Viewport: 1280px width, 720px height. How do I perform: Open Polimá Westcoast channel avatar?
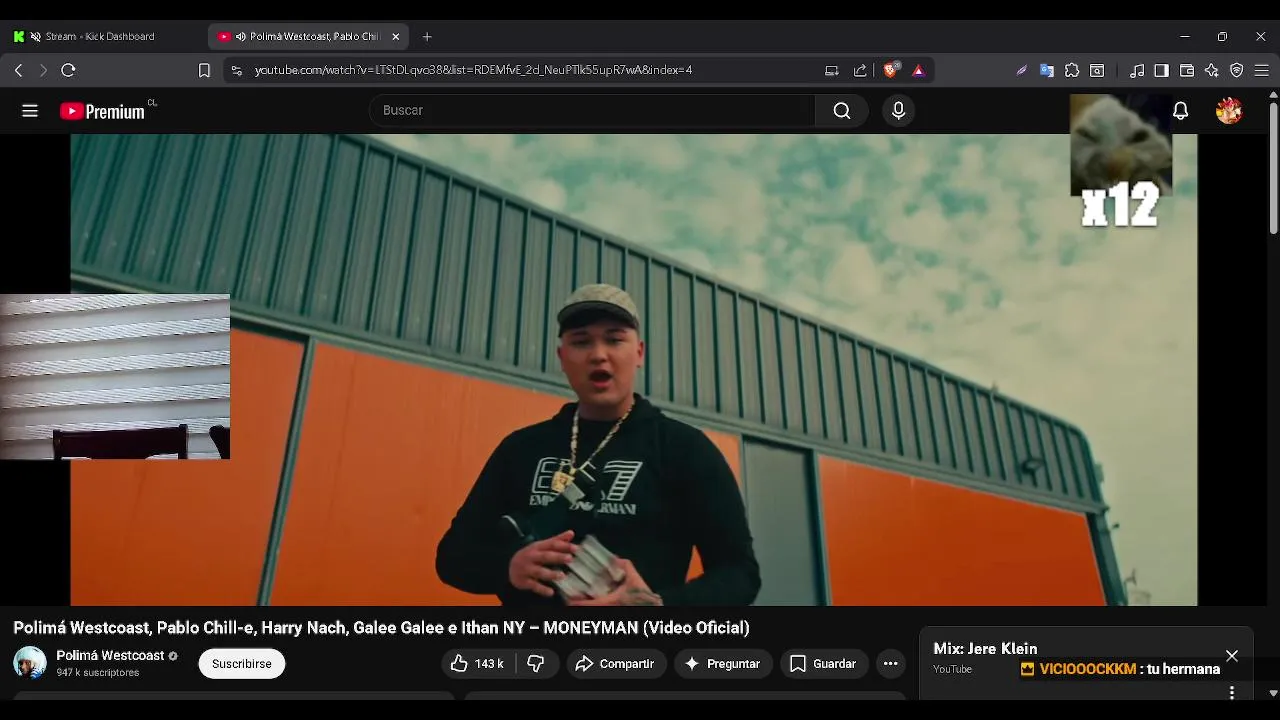click(30, 663)
